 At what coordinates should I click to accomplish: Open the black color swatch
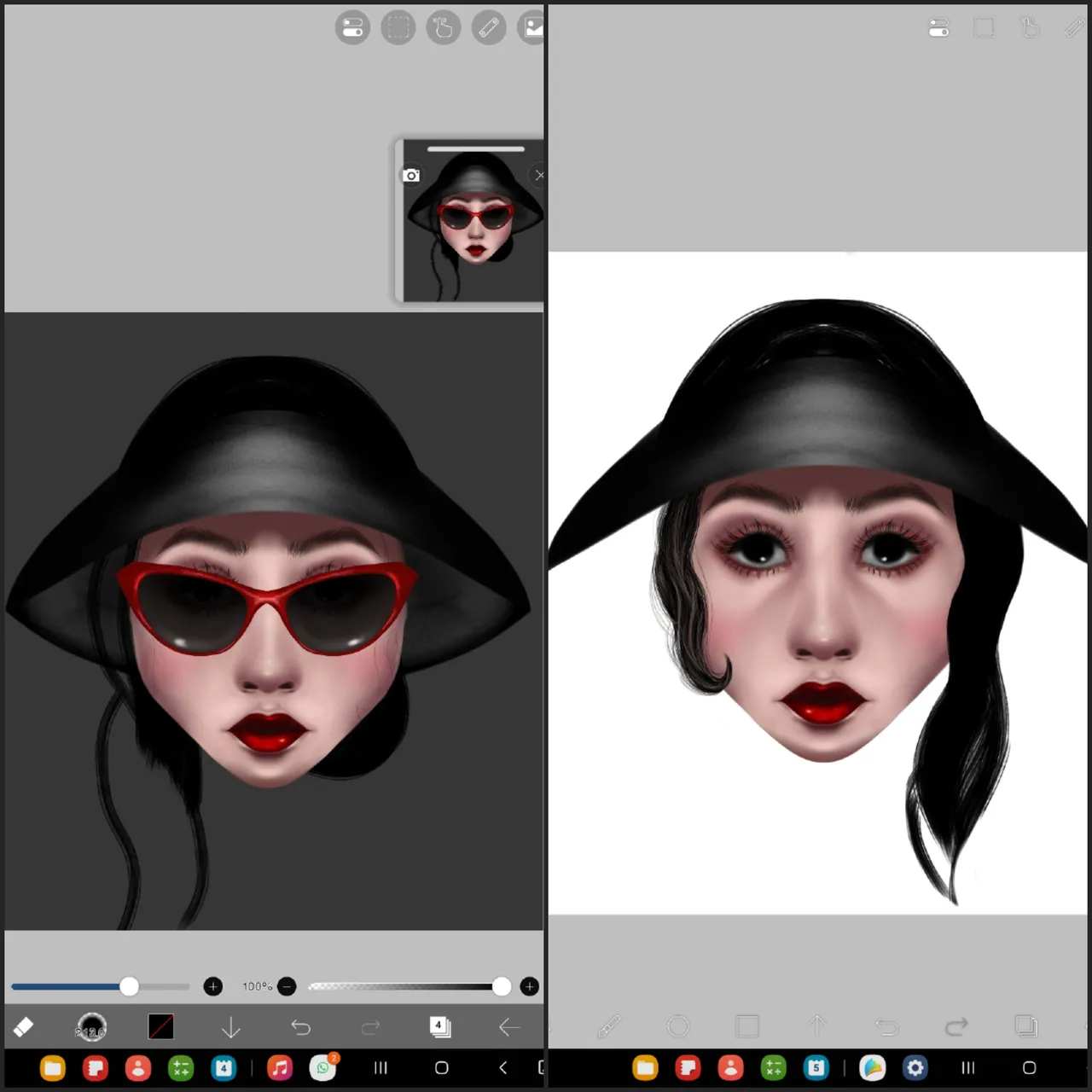click(x=160, y=1026)
